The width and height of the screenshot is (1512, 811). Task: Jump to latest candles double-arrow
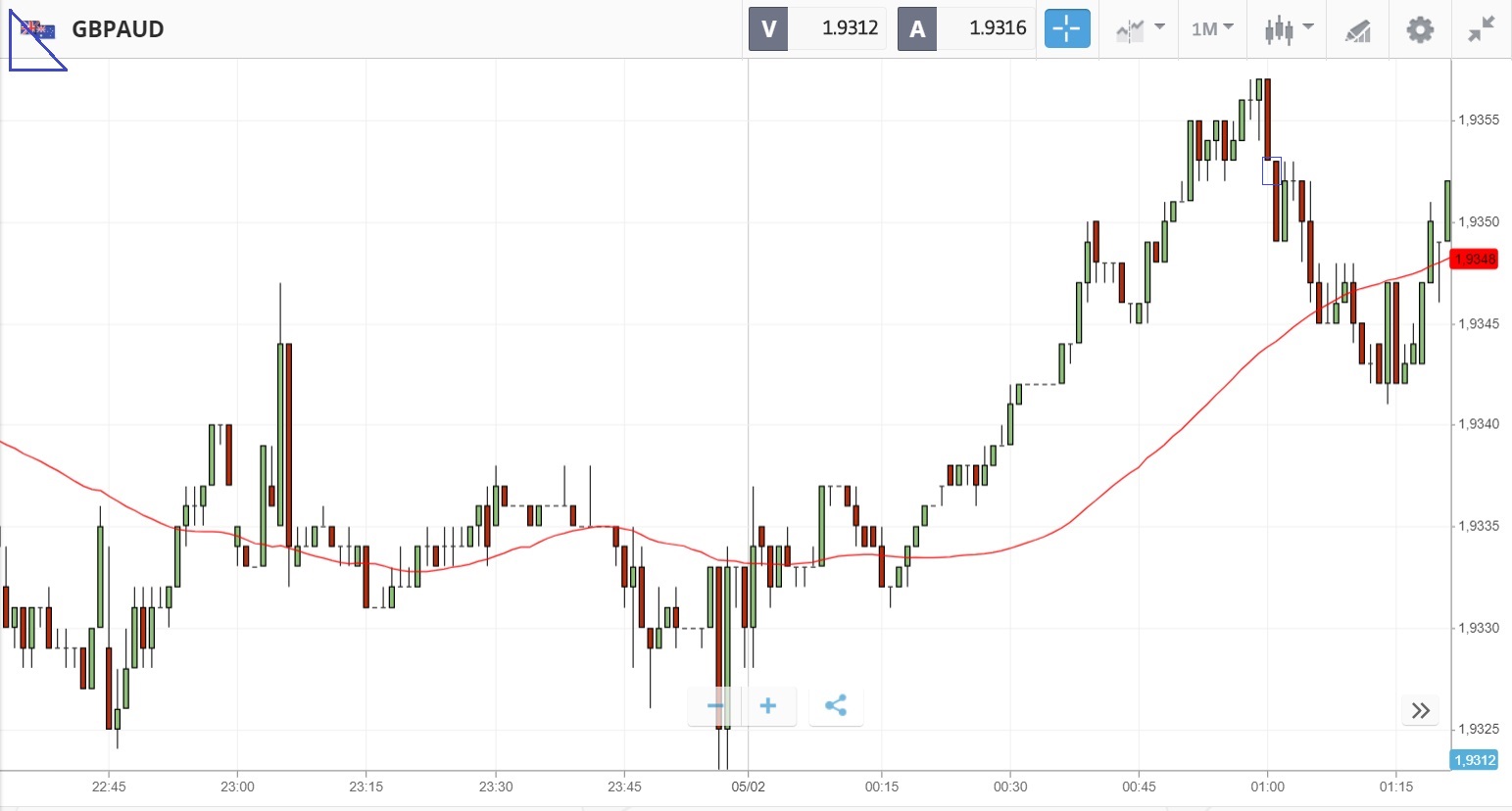[1421, 710]
